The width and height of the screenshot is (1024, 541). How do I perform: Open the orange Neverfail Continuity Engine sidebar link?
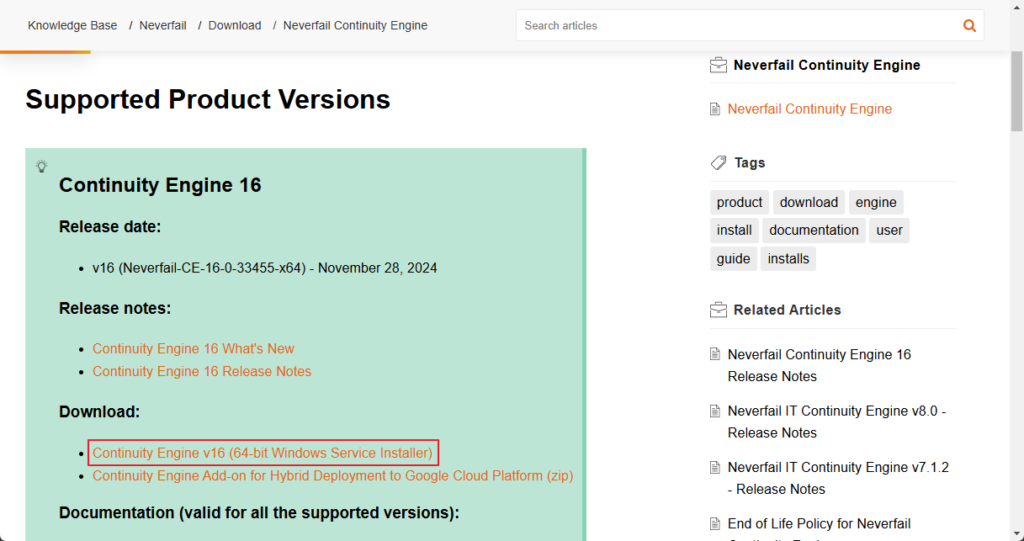810,109
